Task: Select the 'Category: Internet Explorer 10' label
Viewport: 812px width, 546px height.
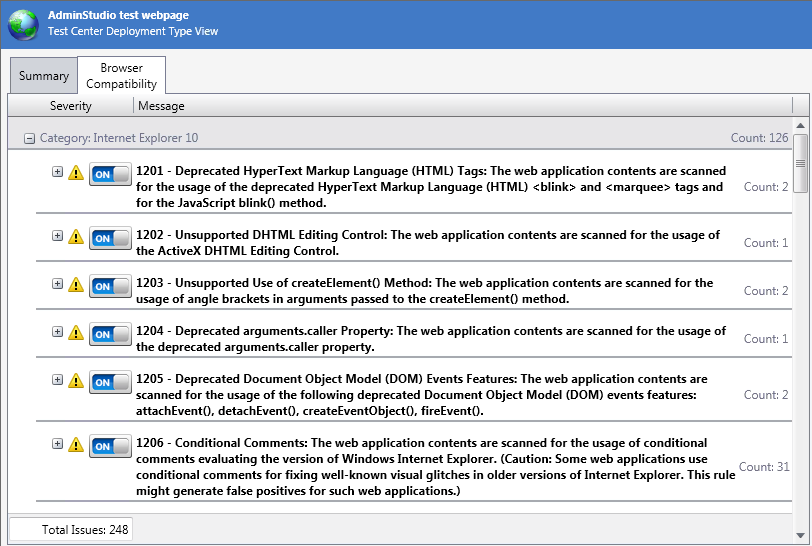Action: [x=119, y=138]
